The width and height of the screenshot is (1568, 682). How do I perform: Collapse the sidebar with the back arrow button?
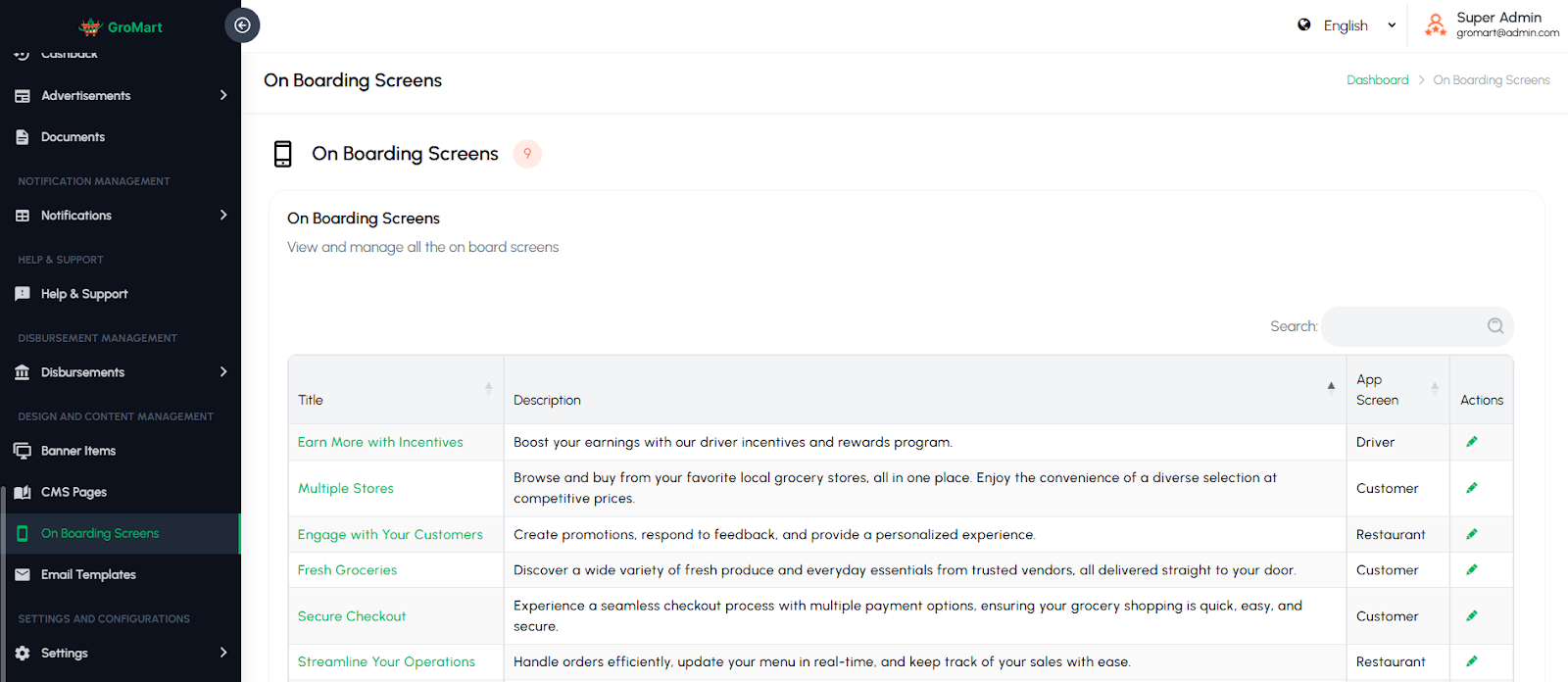coord(242,25)
